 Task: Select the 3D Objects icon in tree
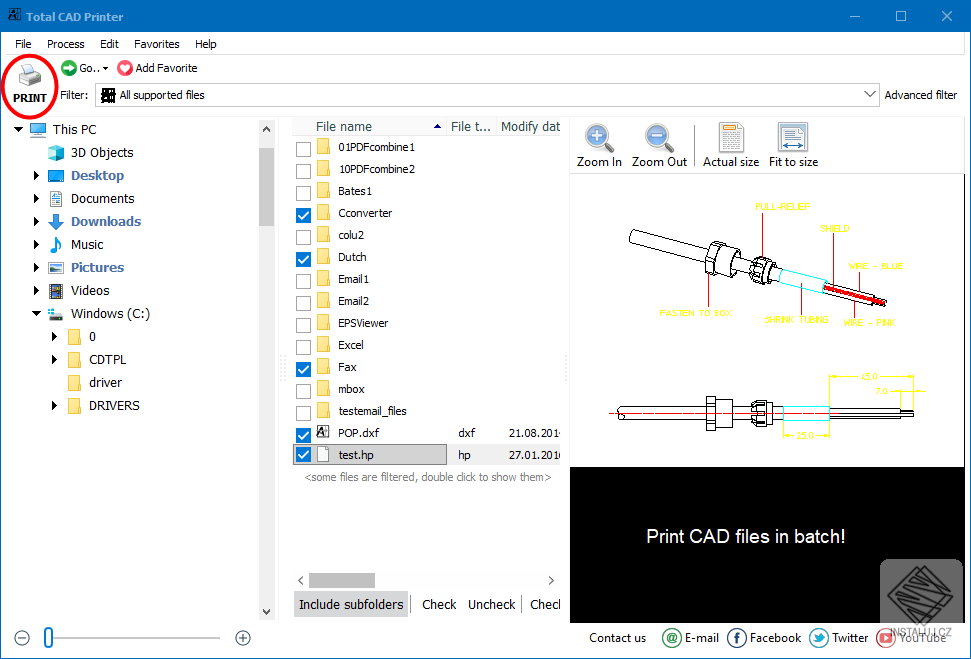56,152
